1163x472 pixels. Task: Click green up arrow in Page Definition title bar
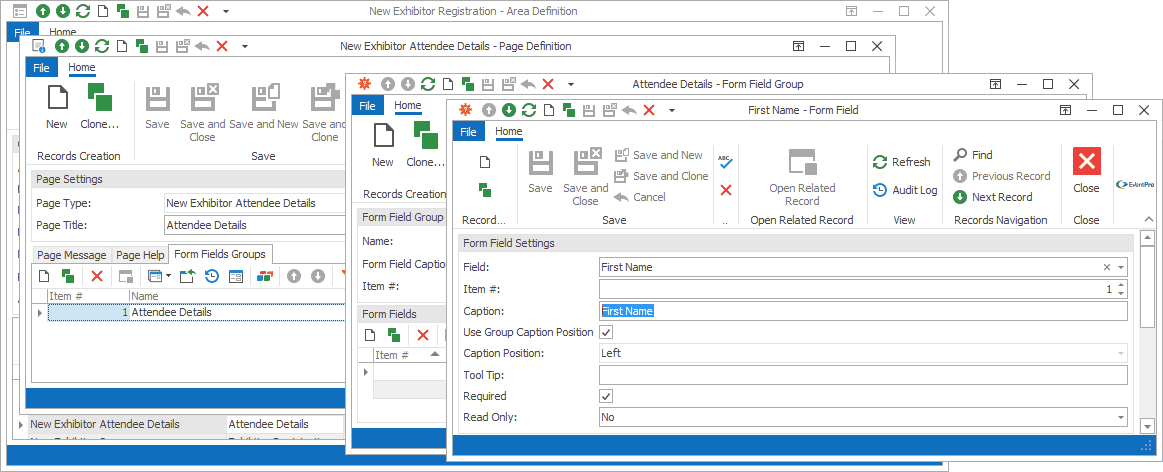62,46
